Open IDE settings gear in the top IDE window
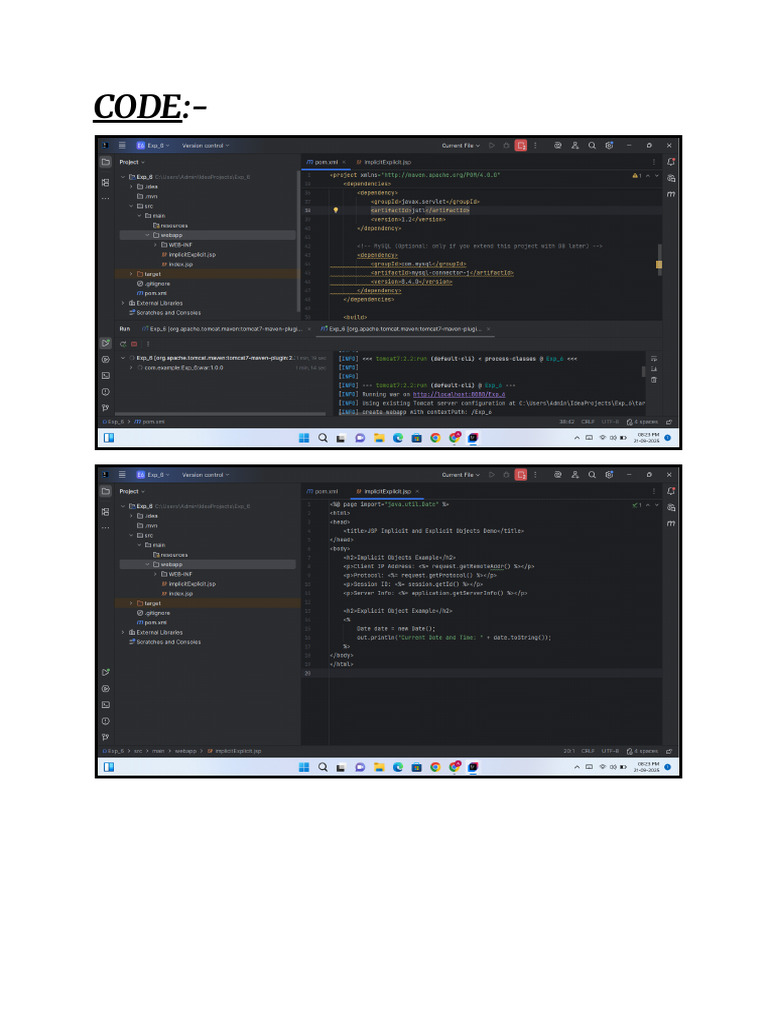This screenshot has height=1024, width=768. (609, 146)
